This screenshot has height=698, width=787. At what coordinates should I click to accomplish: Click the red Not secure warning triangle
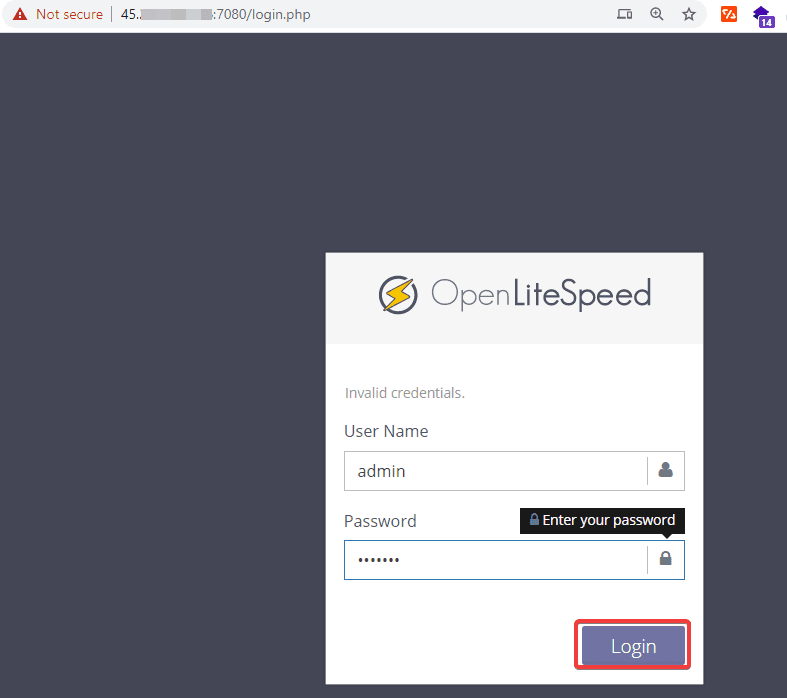(20, 14)
